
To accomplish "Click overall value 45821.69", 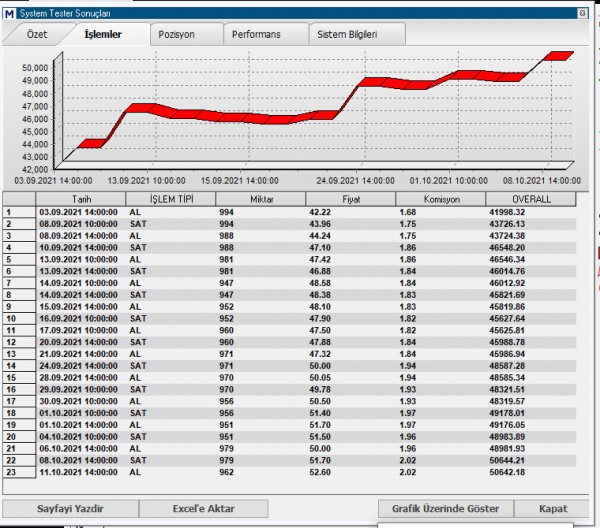I will point(507,295).
